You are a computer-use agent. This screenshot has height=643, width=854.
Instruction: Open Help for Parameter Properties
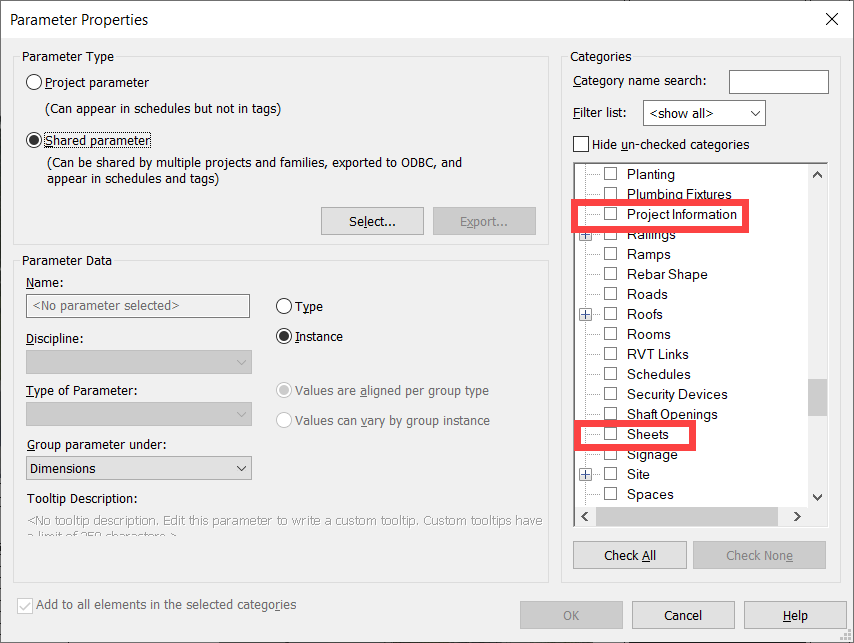[795, 615]
